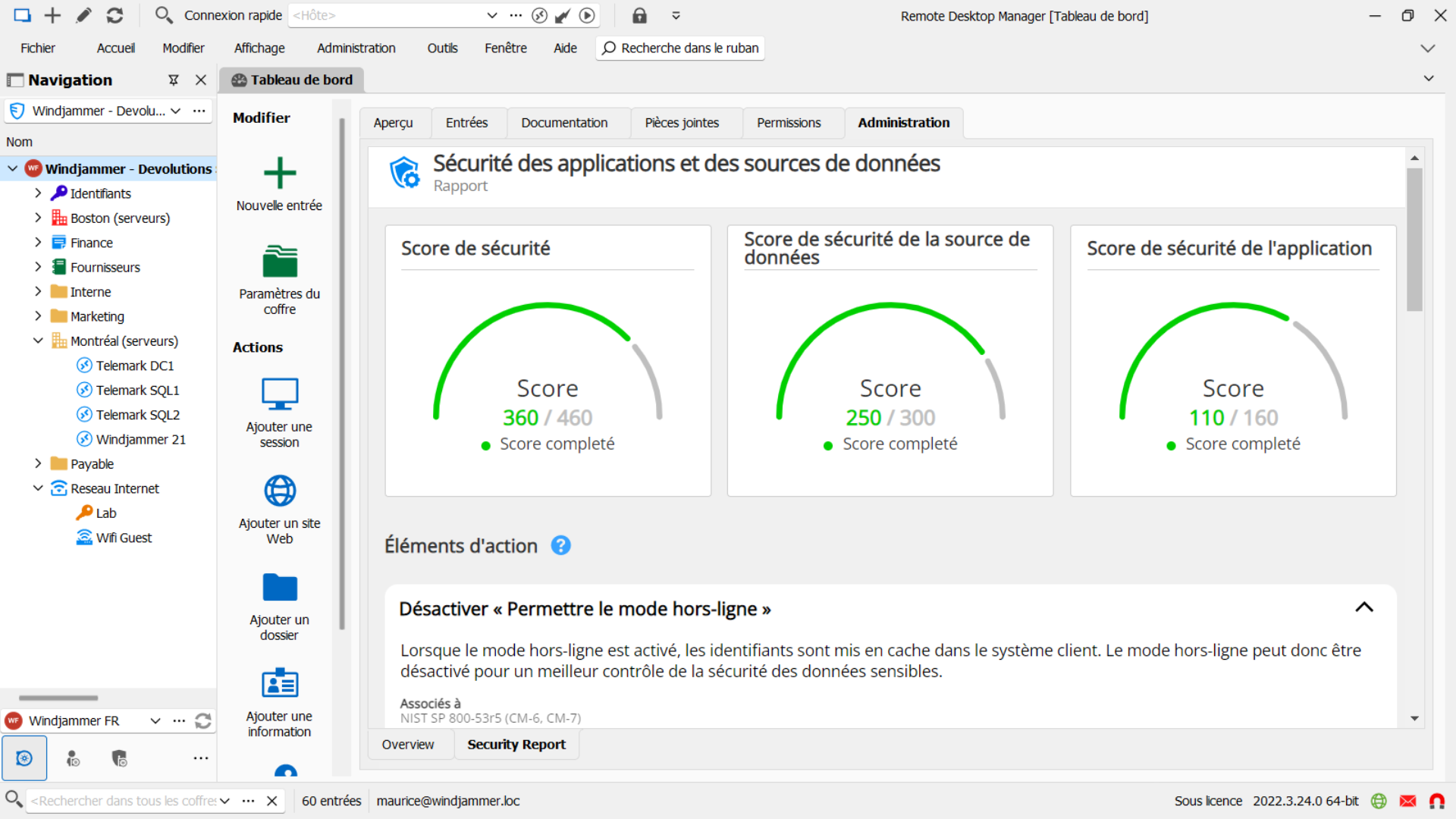Switch to the Permissions tab
1456x819 pixels.
pyautogui.click(x=788, y=122)
